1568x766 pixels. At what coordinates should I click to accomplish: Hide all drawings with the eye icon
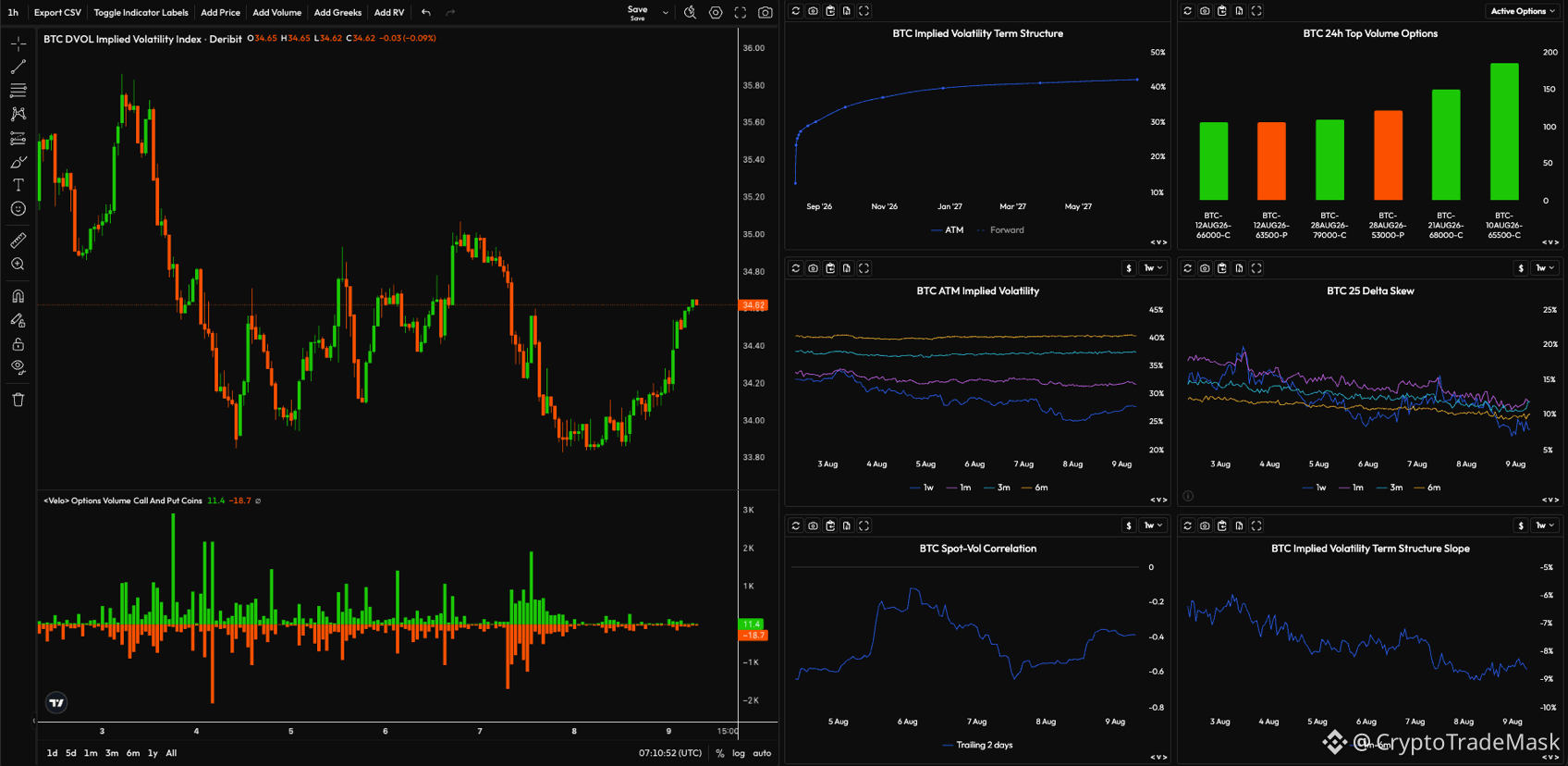pos(18,366)
